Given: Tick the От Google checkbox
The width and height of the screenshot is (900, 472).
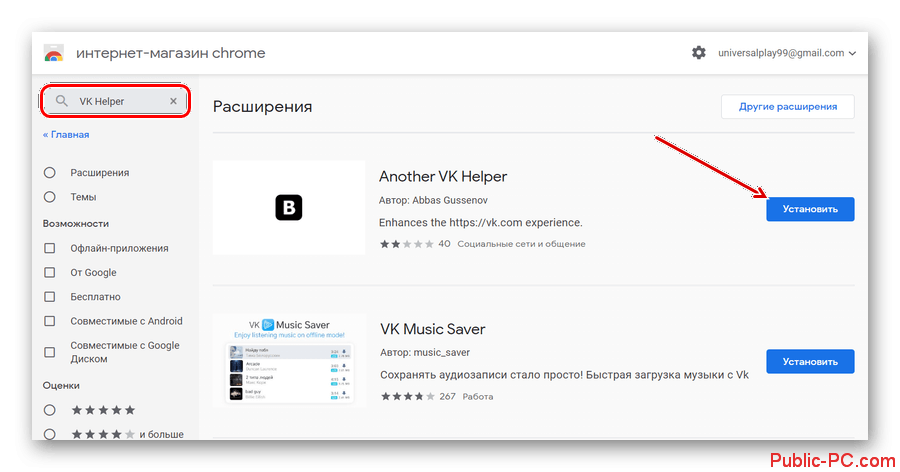Looking at the screenshot, I should pyautogui.click(x=50, y=272).
